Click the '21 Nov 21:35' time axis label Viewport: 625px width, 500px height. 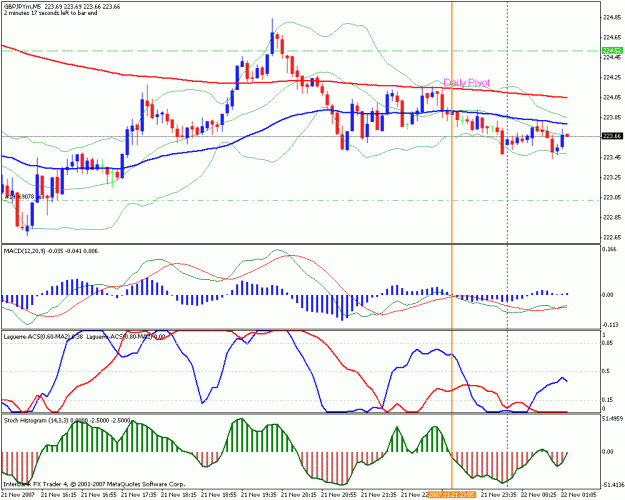click(x=379, y=494)
